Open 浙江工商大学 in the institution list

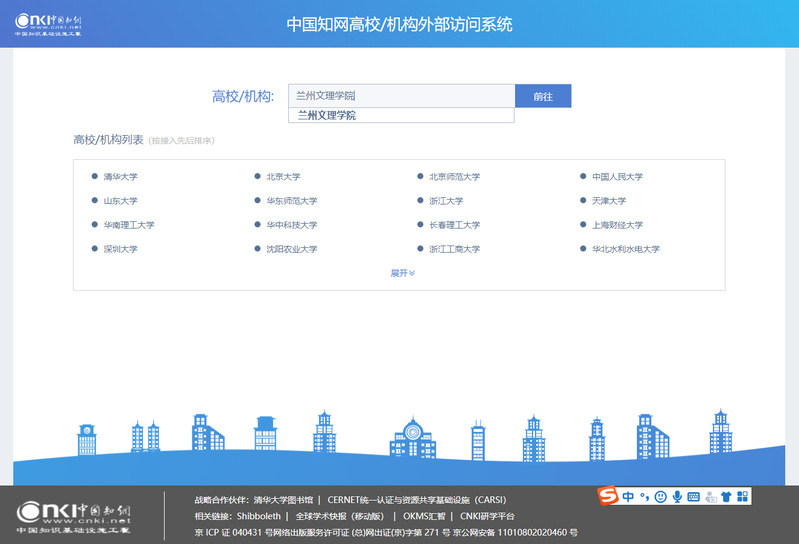click(455, 249)
